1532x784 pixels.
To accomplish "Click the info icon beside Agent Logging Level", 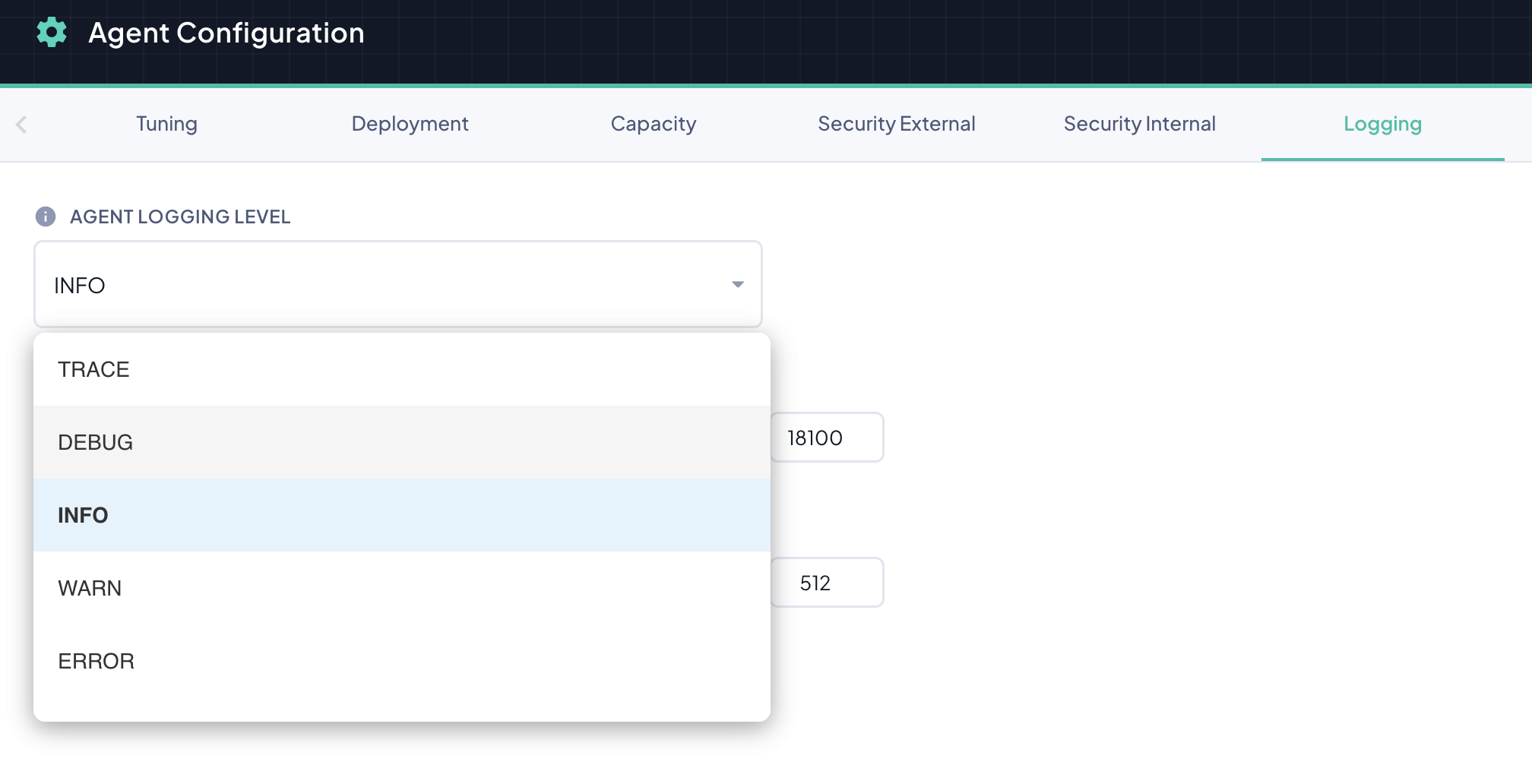I will [x=46, y=217].
